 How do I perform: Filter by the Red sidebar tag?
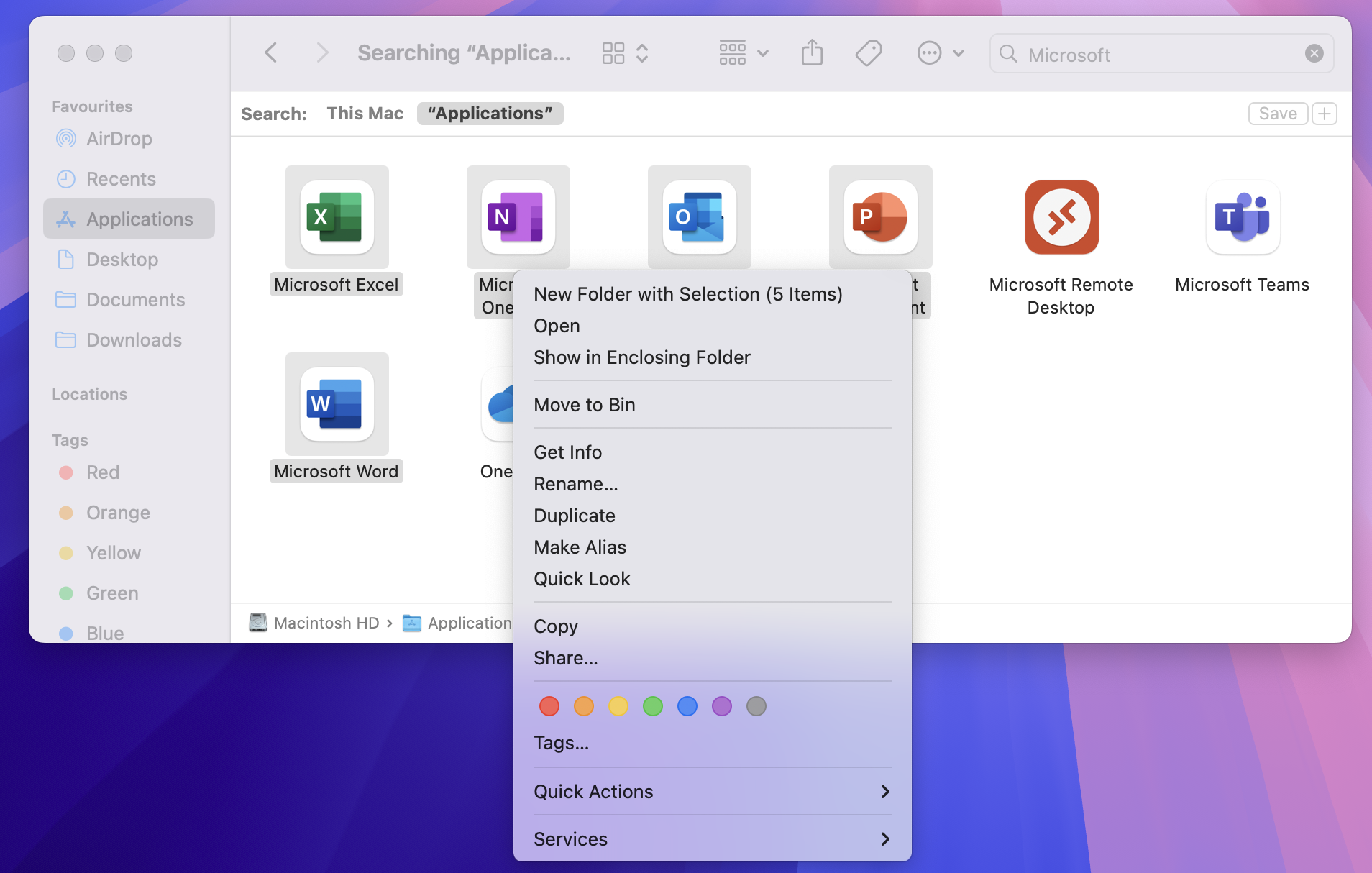(129, 472)
